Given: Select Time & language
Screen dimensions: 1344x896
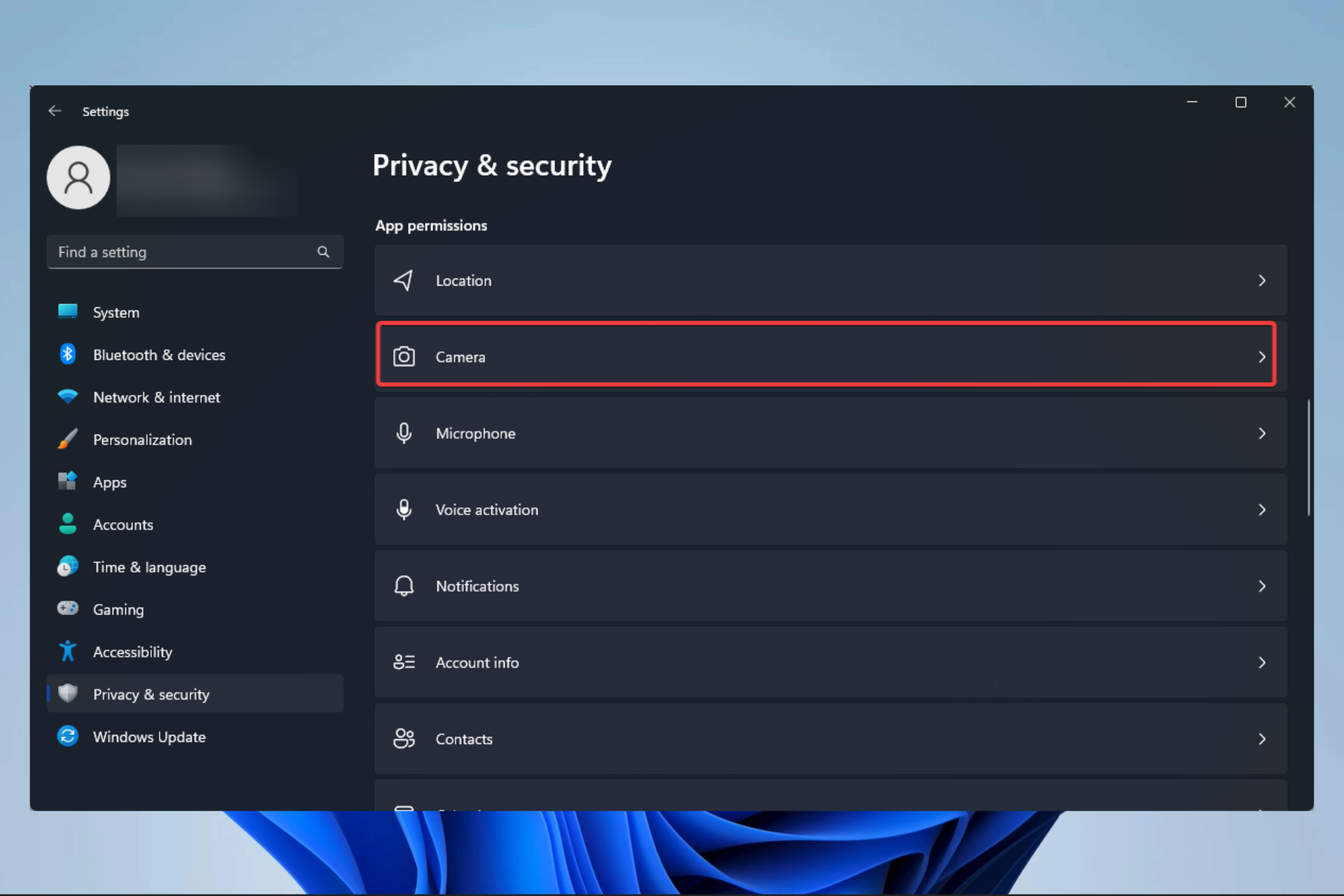Looking at the screenshot, I should [195, 567].
